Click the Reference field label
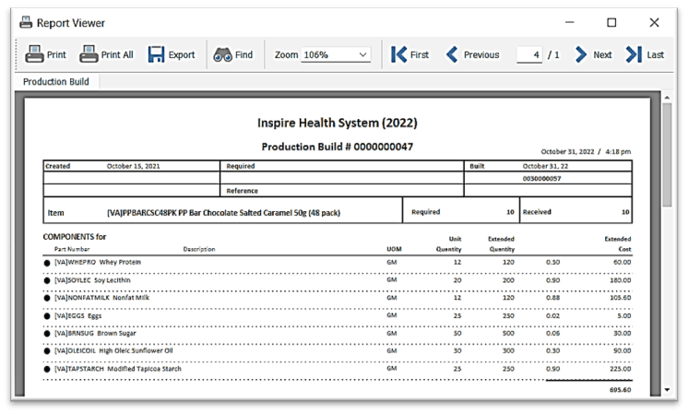The height and width of the screenshot is (414, 688). 242,191
